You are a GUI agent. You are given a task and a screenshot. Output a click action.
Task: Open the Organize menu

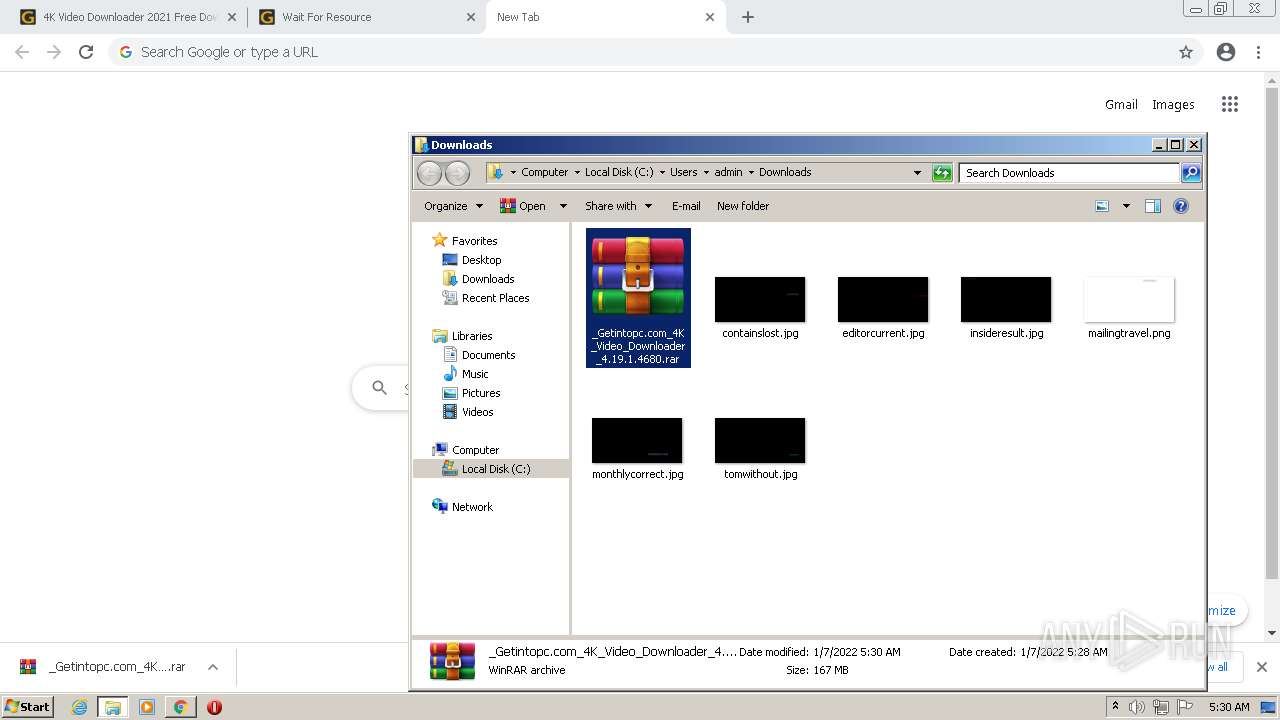coord(453,206)
